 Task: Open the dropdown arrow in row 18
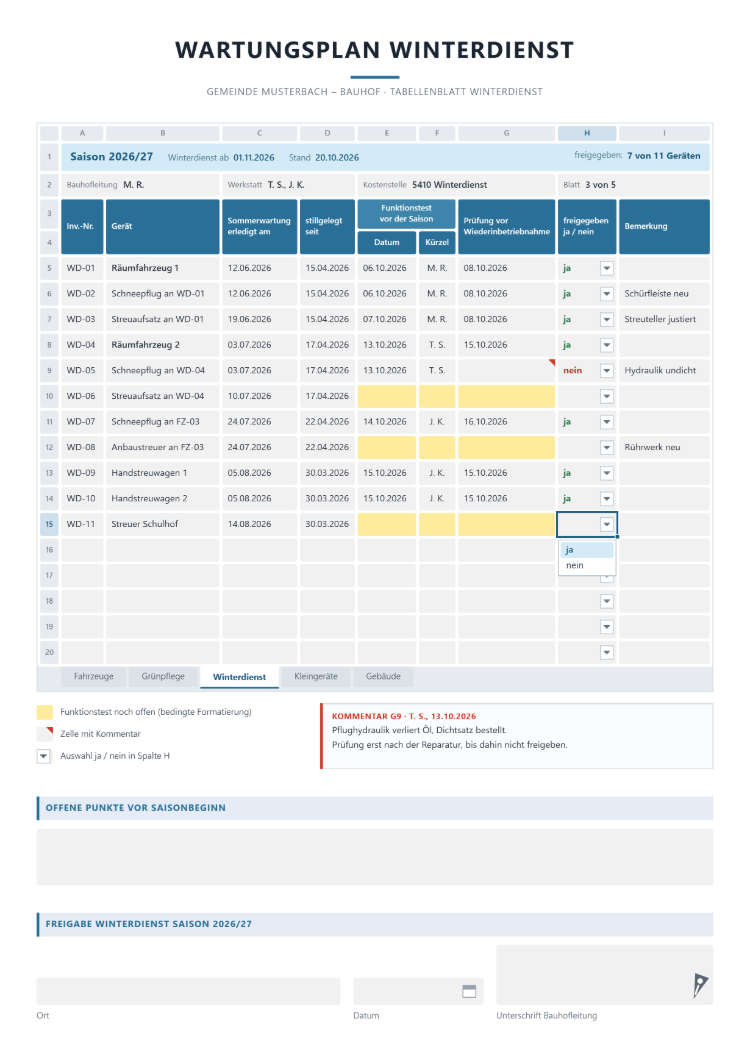[607, 601]
